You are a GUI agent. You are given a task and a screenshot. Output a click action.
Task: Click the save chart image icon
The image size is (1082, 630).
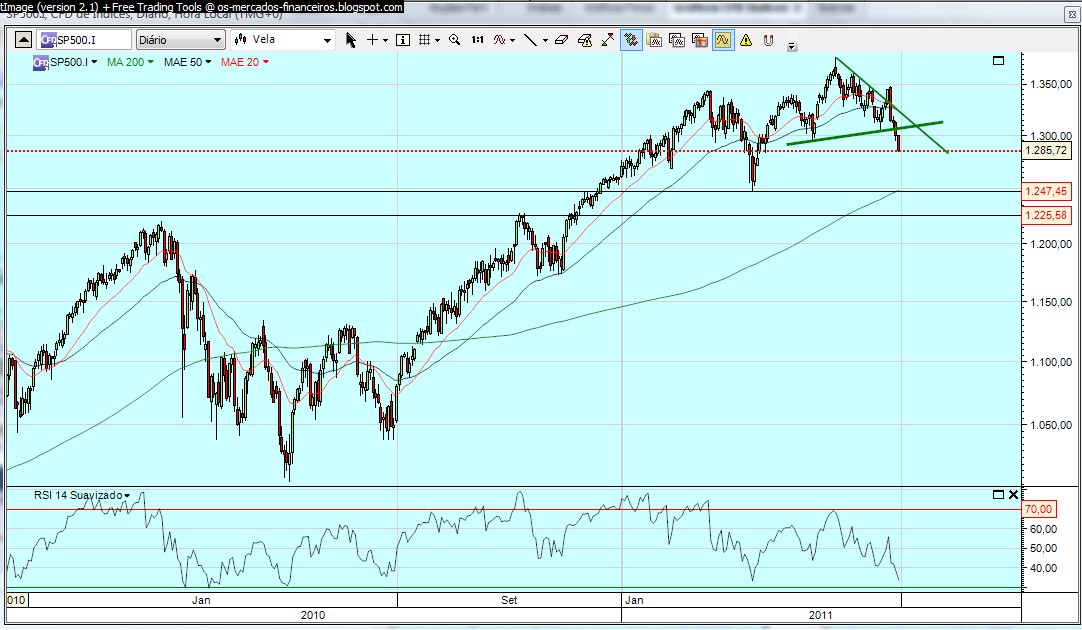[700, 40]
